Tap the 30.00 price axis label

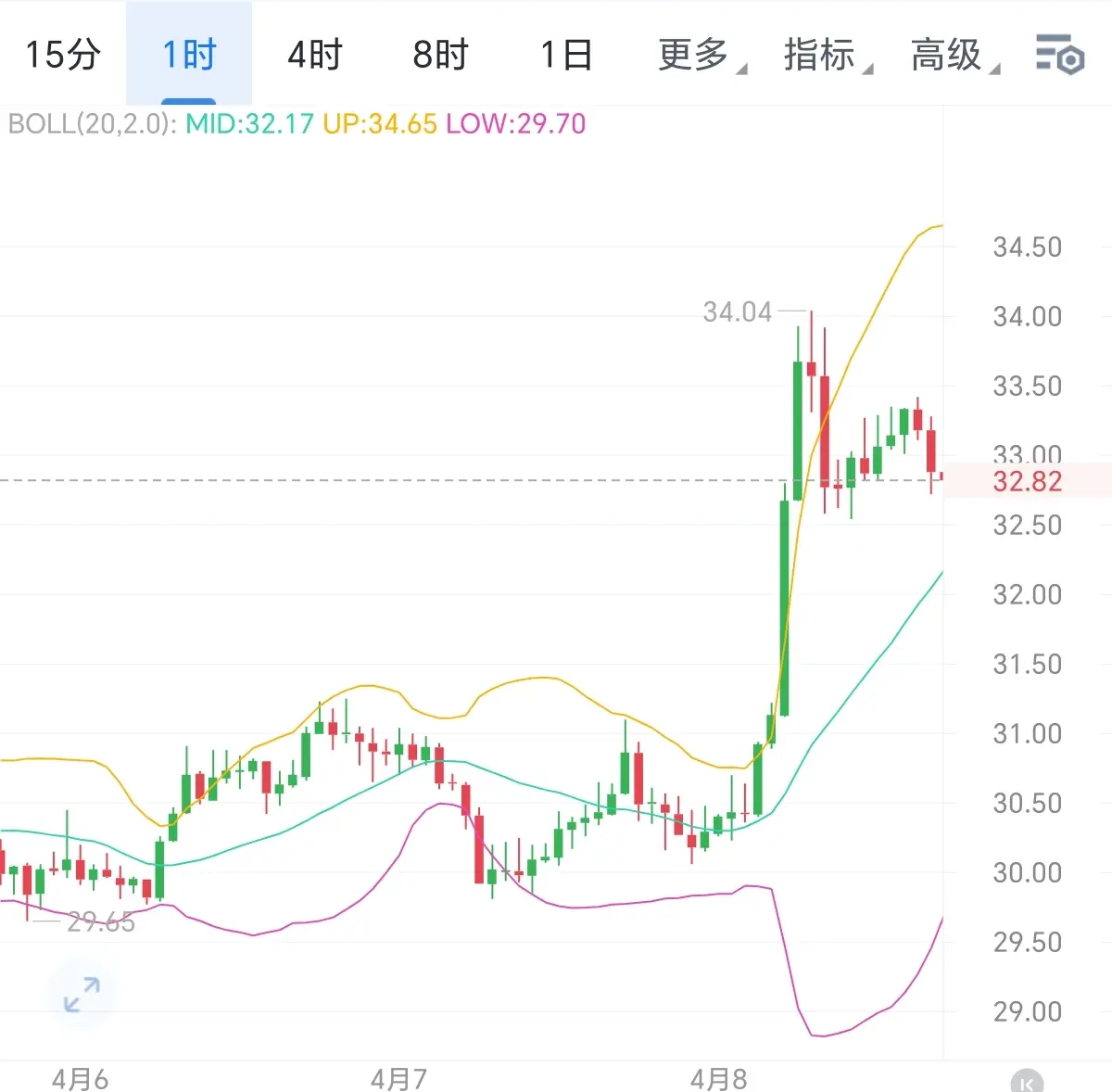(1027, 873)
